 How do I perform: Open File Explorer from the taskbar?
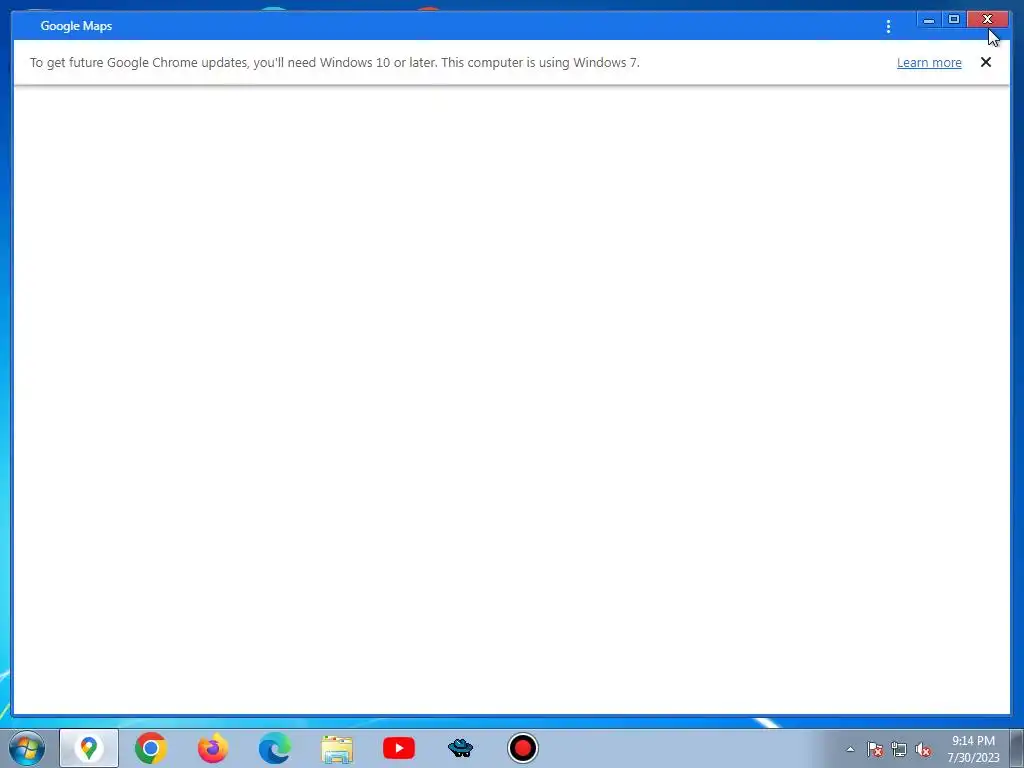[337, 748]
